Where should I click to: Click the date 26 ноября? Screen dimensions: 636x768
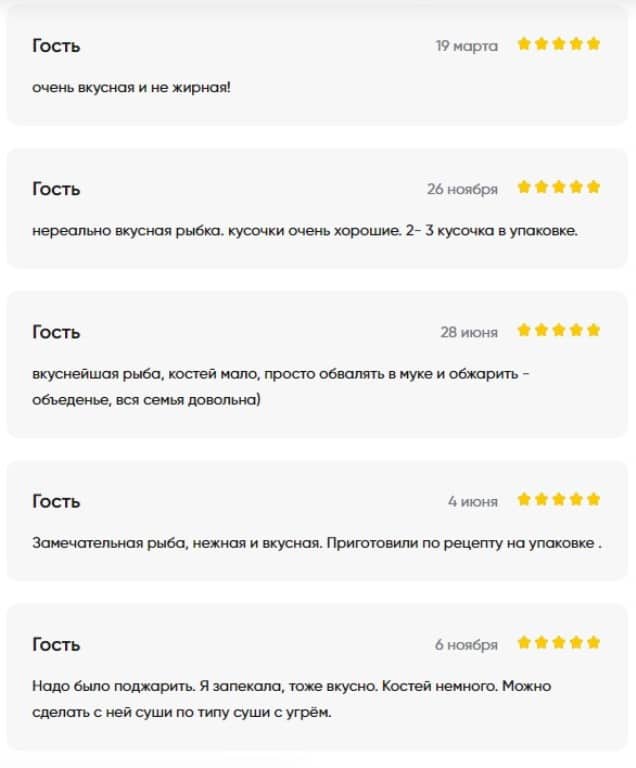tap(462, 189)
